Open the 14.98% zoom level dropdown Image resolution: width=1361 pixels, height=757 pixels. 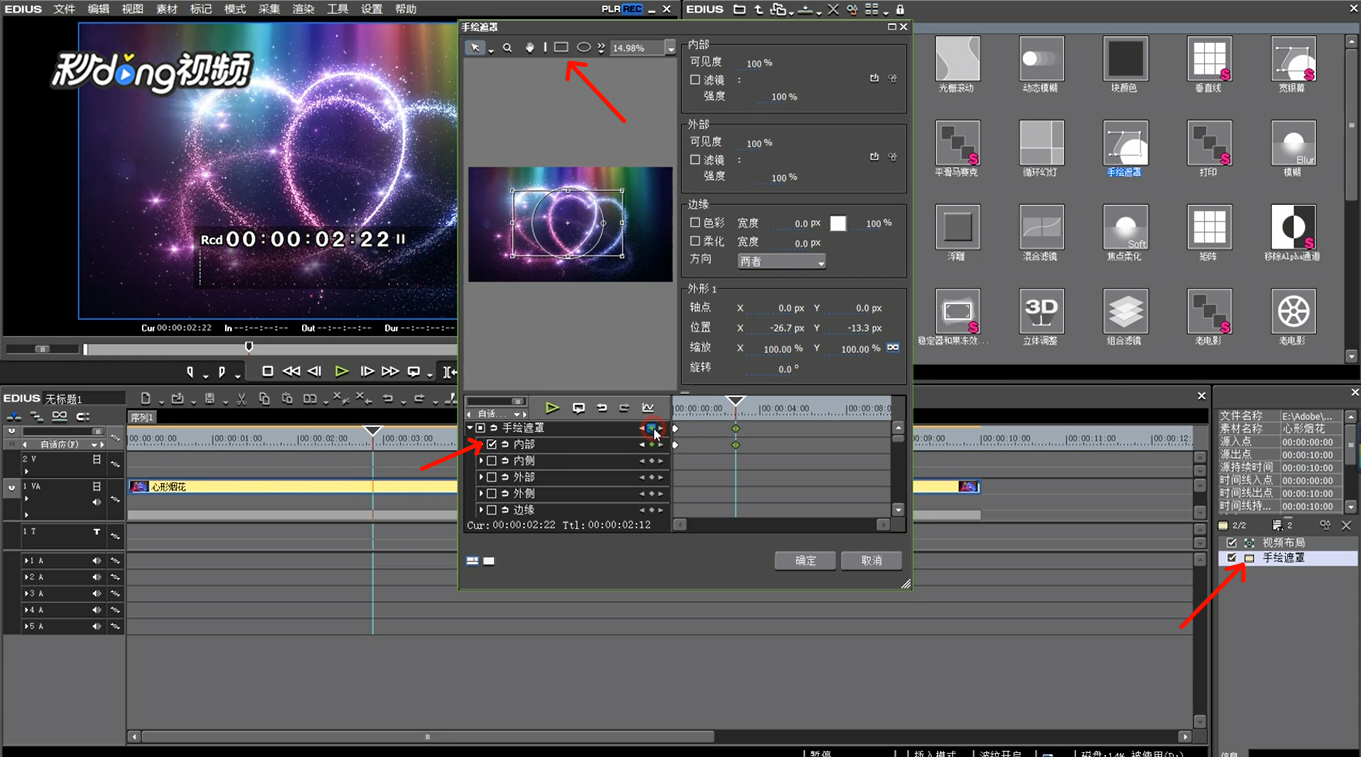click(670, 48)
